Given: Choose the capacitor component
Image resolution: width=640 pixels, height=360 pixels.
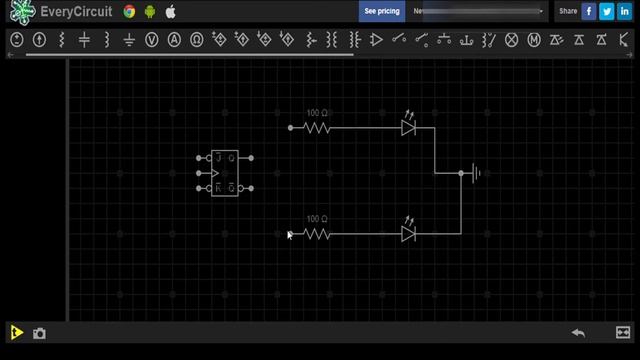Looking at the screenshot, I should click(84, 40).
